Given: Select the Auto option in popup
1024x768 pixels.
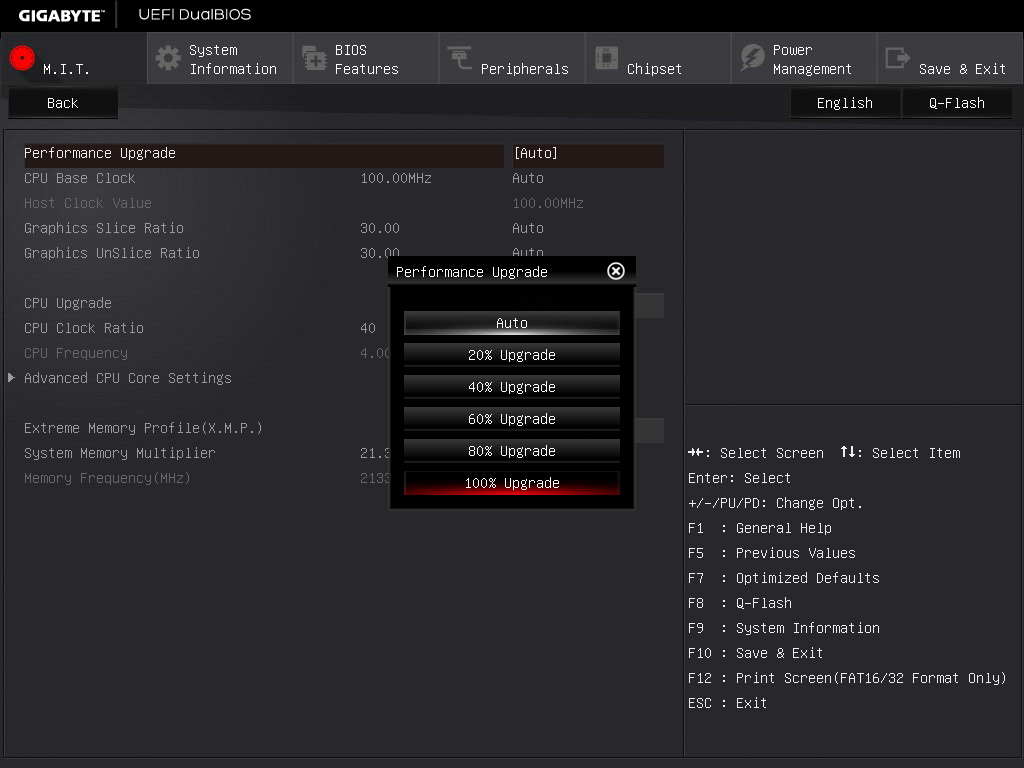Looking at the screenshot, I should tap(512, 323).
